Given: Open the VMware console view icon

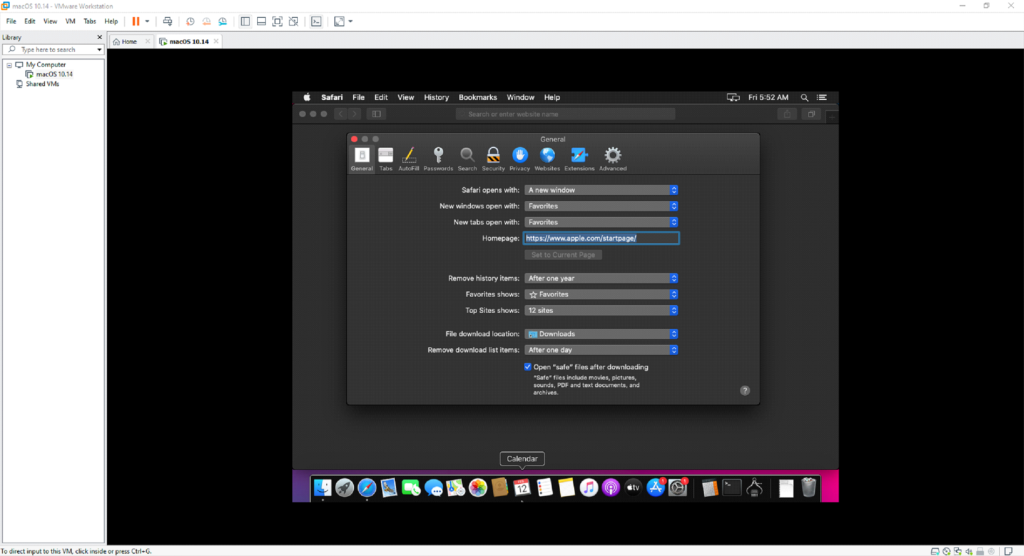Looking at the screenshot, I should click(x=316, y=22).
